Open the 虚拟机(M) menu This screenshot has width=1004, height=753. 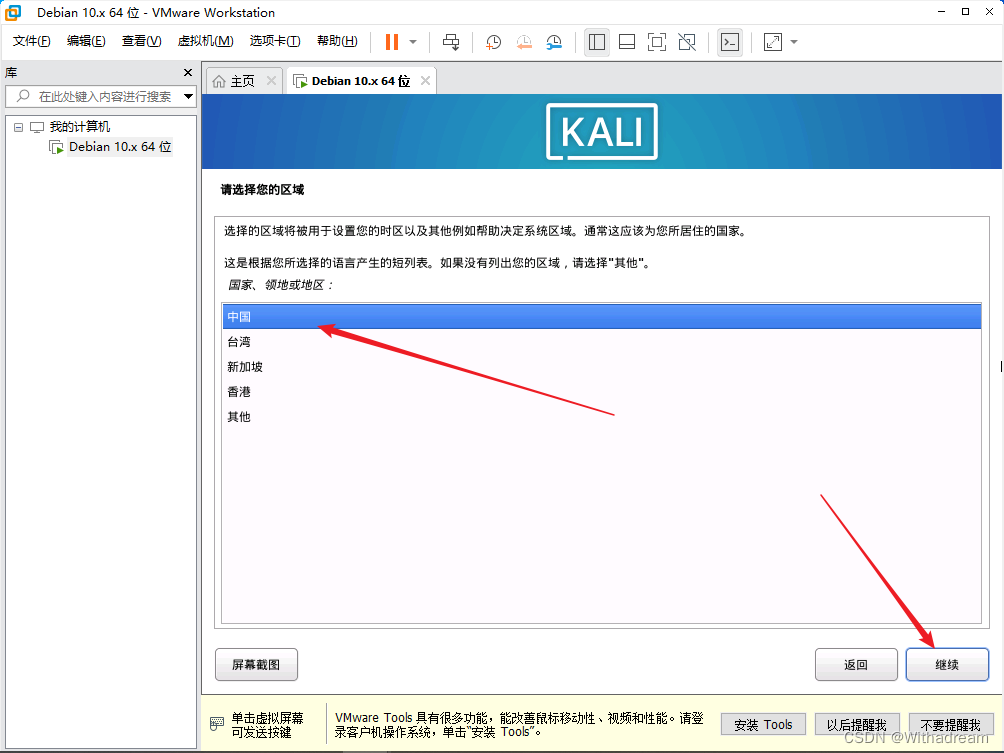tap(205, 41)
